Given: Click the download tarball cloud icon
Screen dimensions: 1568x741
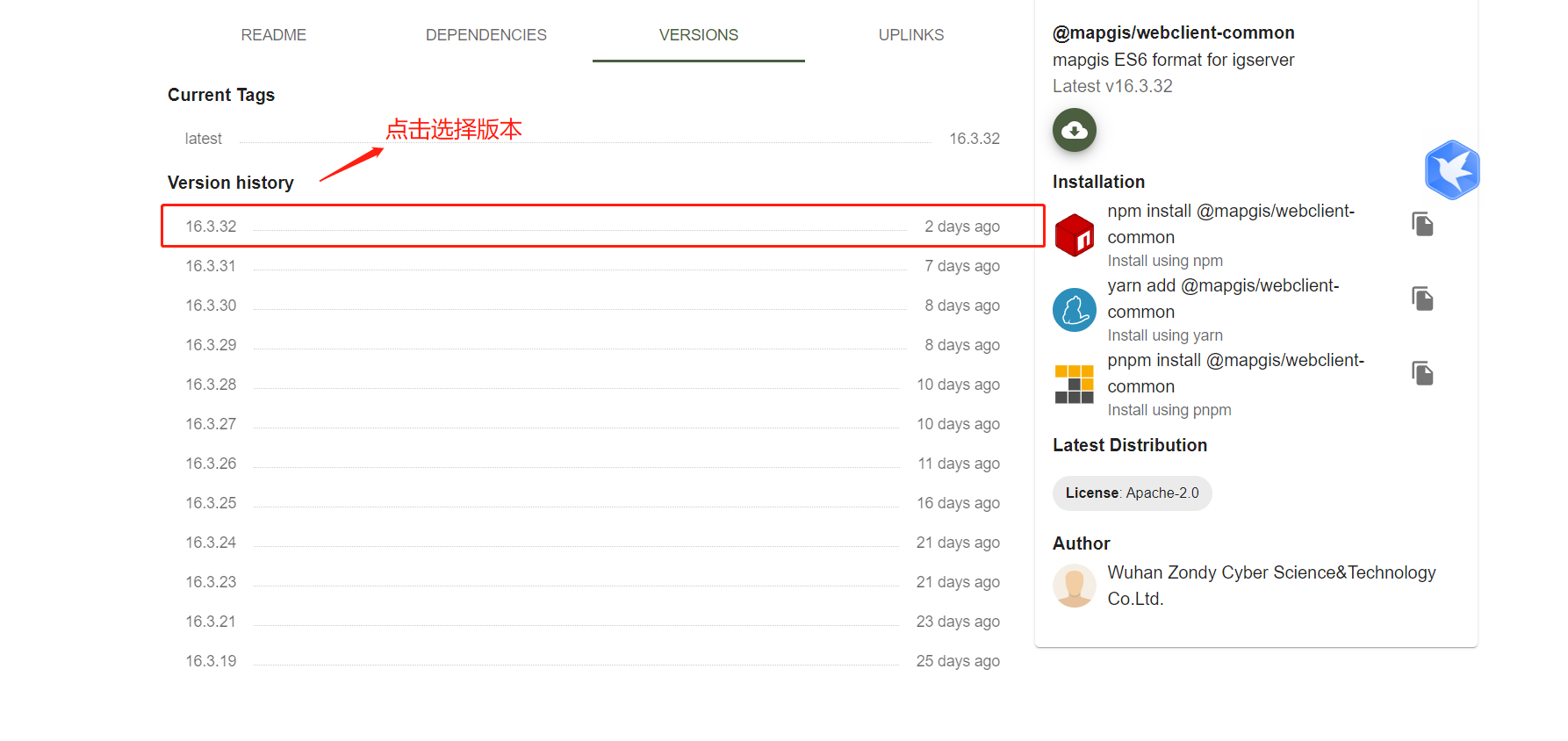Looking at the screenshot, I should (x=1074, y=130).
